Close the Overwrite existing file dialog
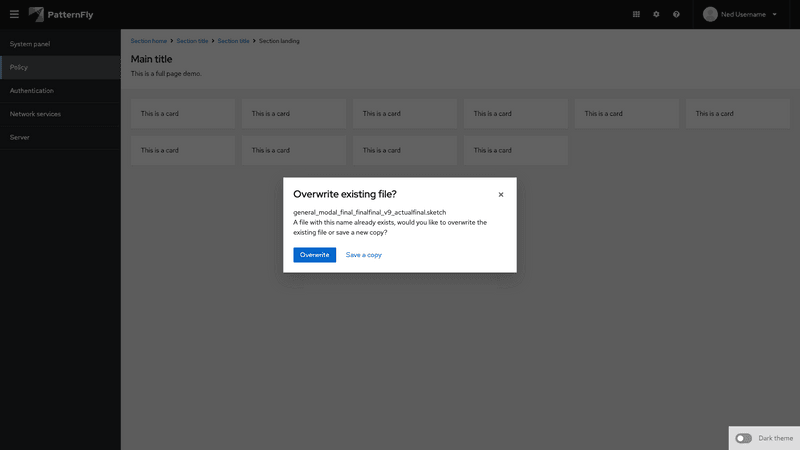800x450 pixels. [501, 195]
